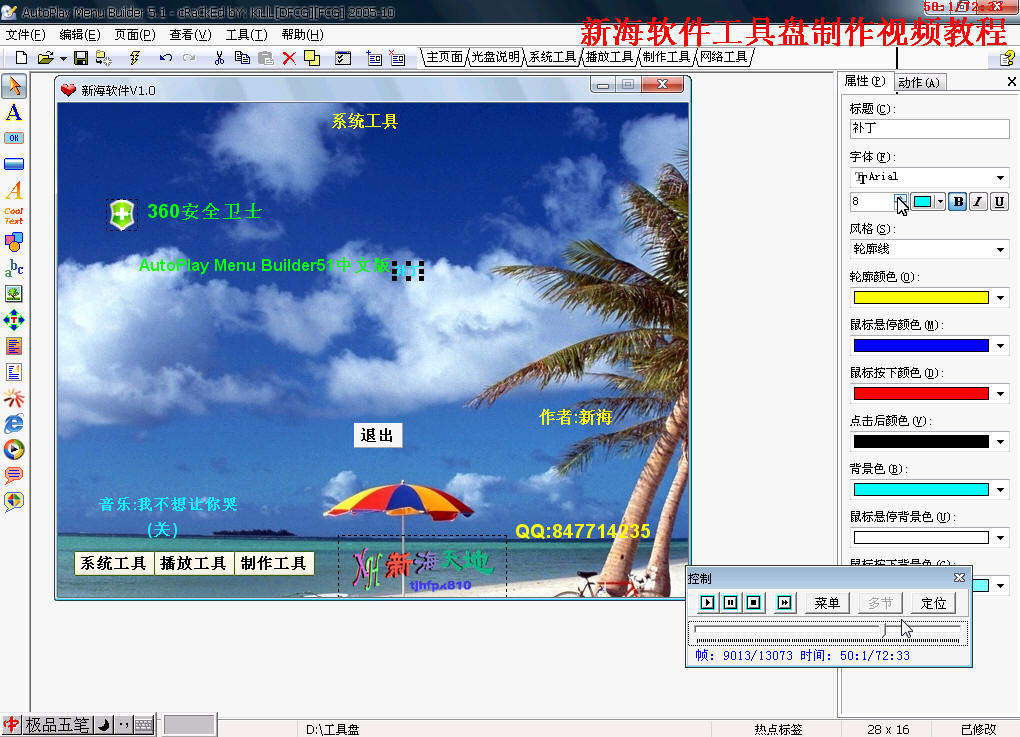Expand the 鼠标悬停背景色 white color dropdown
This screenshot has height=737, width=1020.
[1000, 538]
